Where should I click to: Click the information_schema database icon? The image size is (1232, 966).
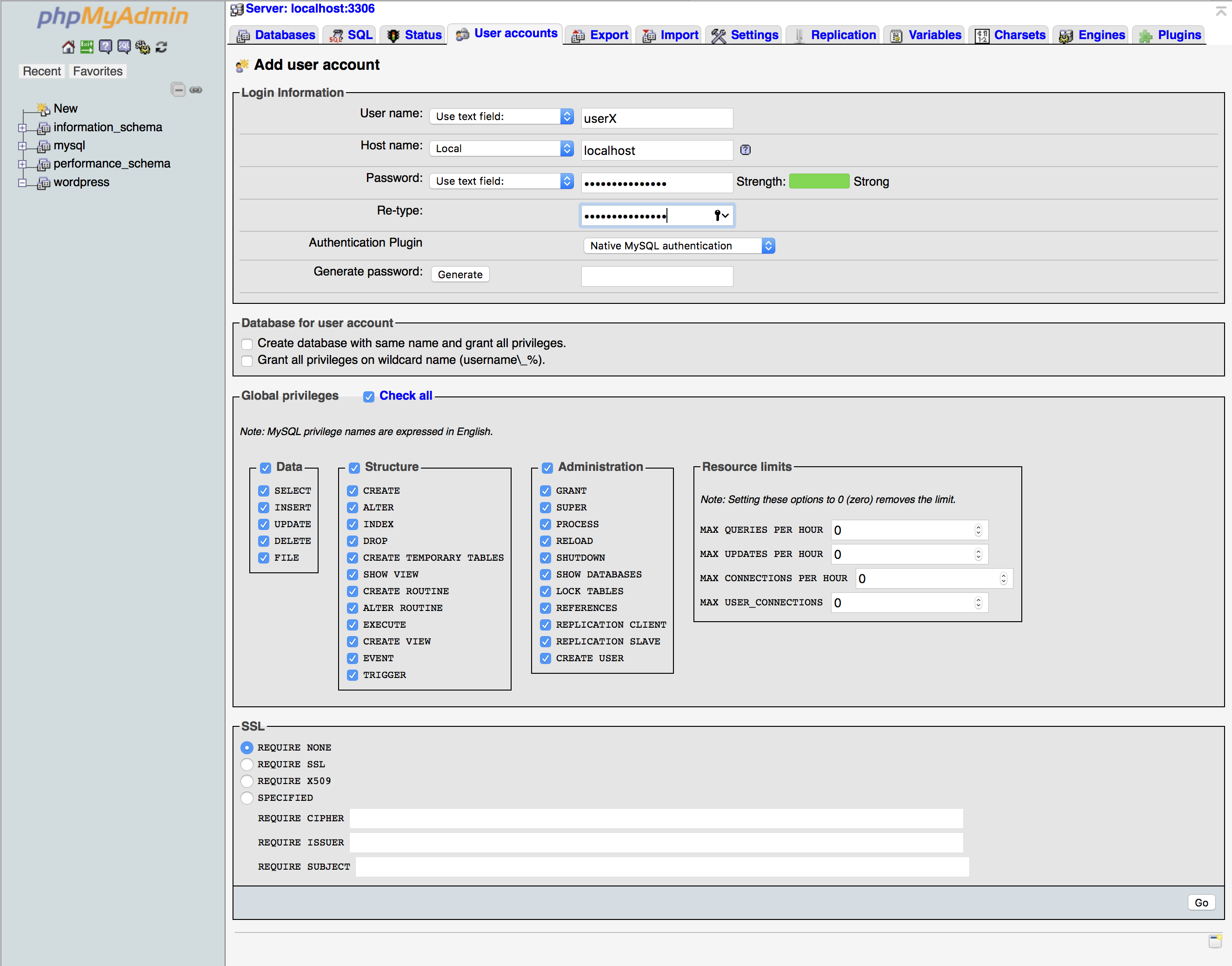tap(44, 128)
